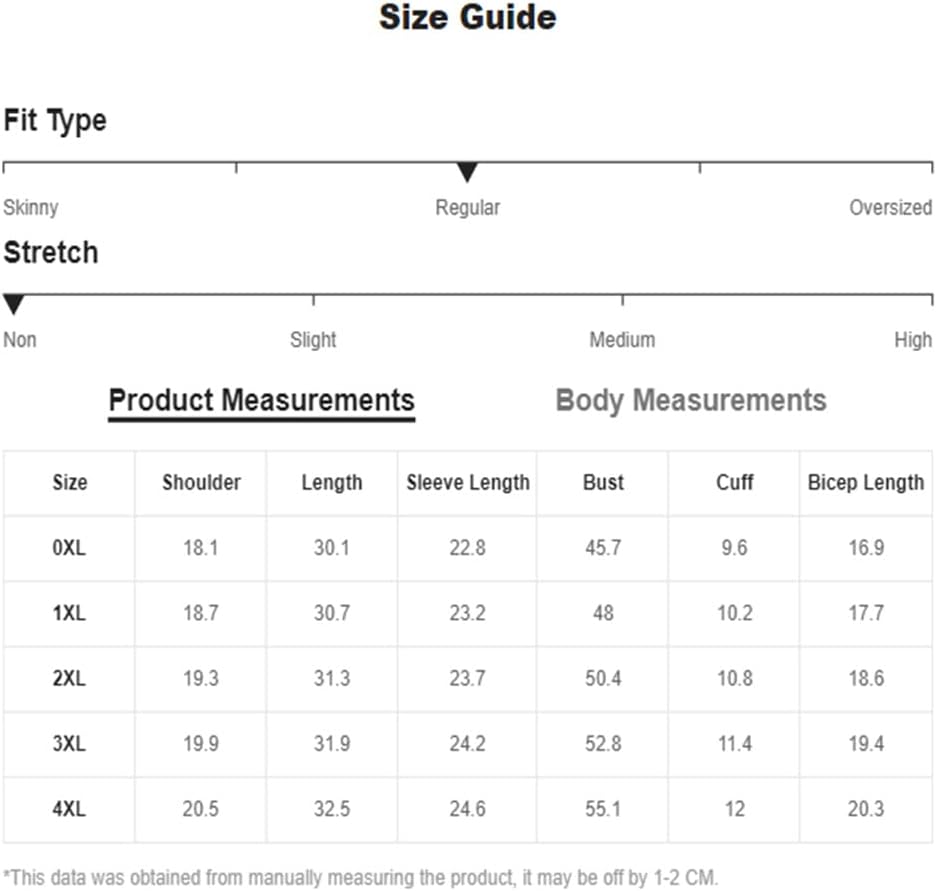The width and height of the screenshot is (937, 891).
Task: Select the 2XL size row label
Action: pyautogui.click(x=69, y=678)
